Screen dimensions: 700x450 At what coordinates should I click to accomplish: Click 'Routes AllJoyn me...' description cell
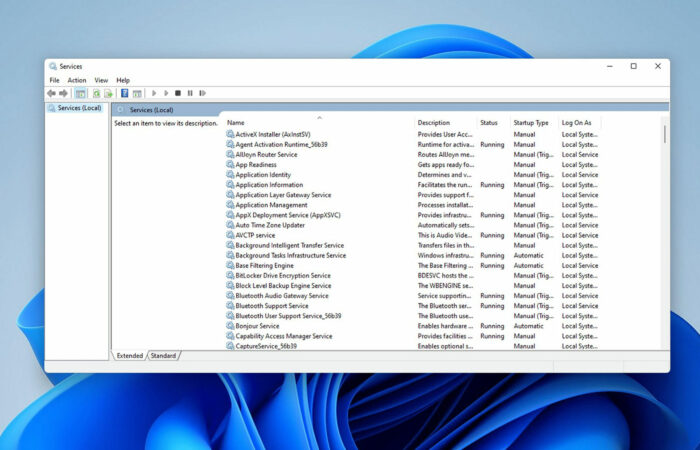click(446, 154)
